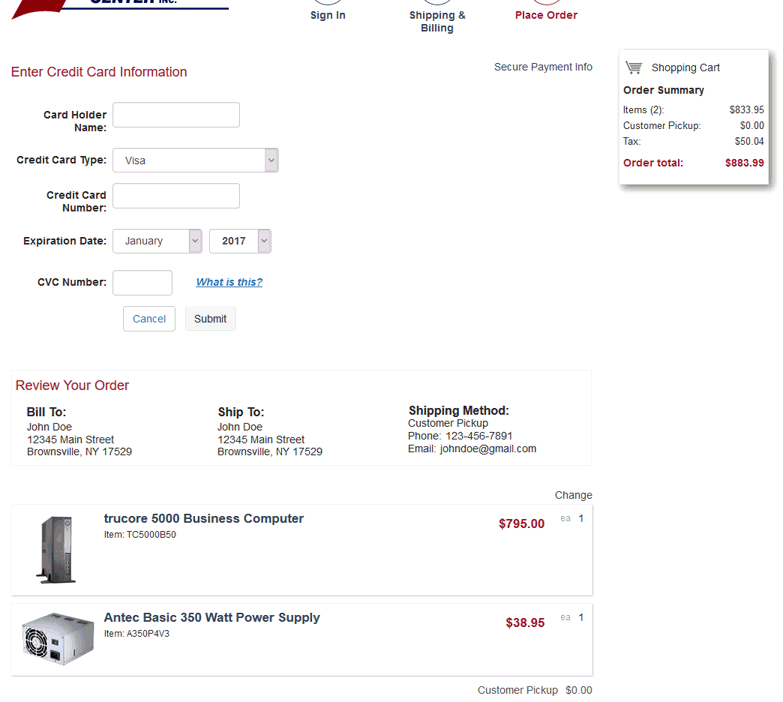Open the expiration year dropdown

(x=240, y=241)
